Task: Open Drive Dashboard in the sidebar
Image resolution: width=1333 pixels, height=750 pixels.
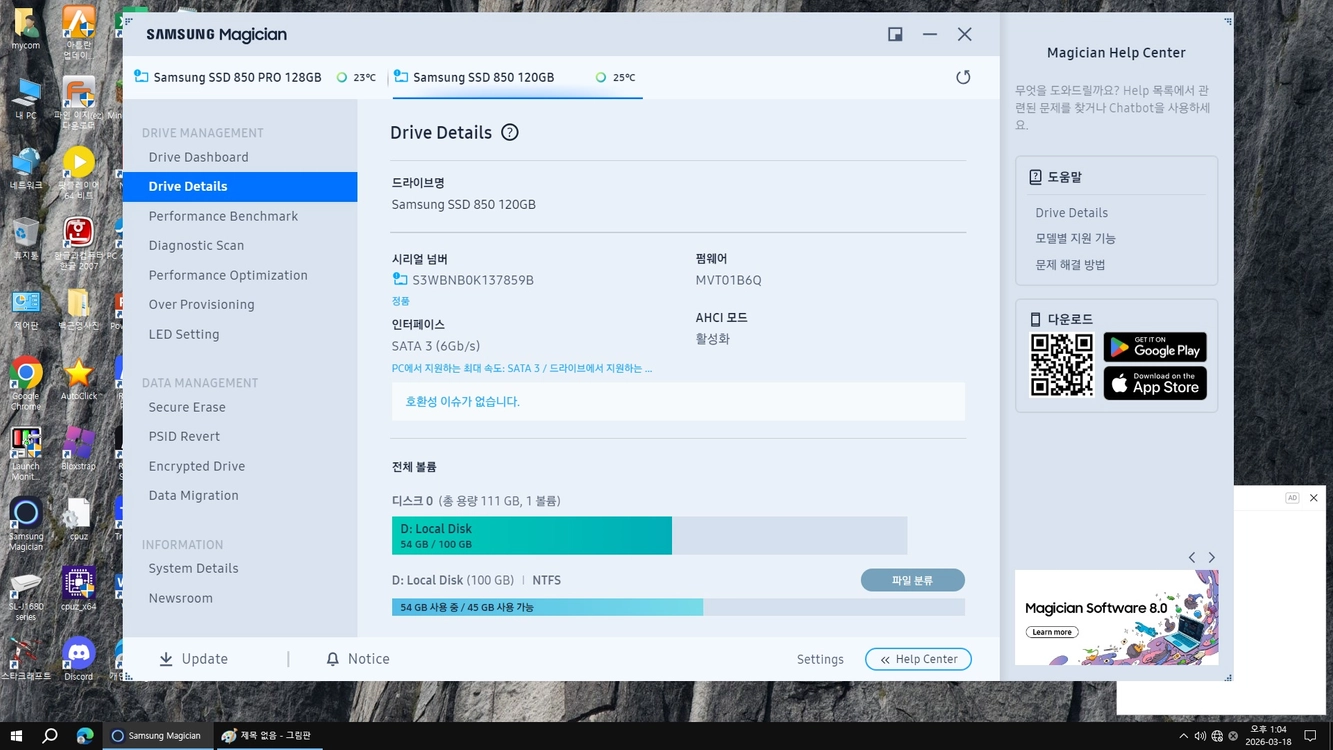Action: tap(198, 157)
